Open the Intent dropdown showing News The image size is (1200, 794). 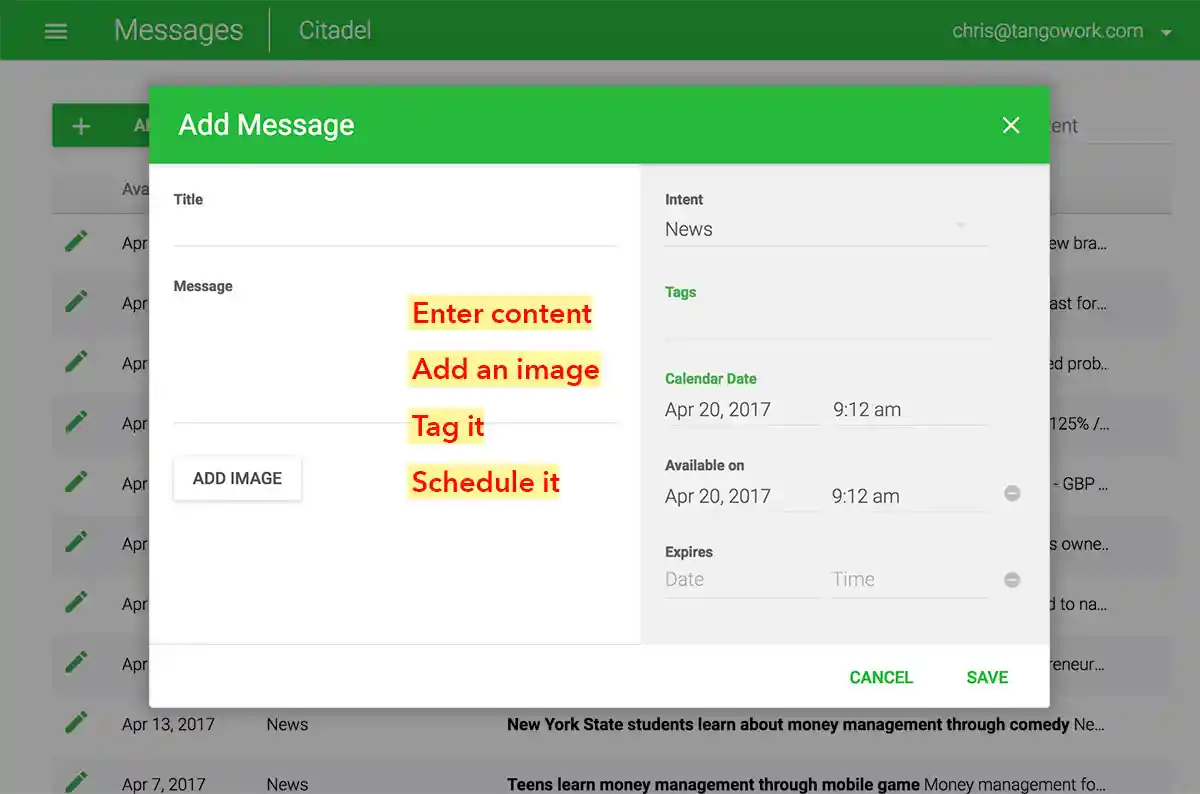(826, 229)
